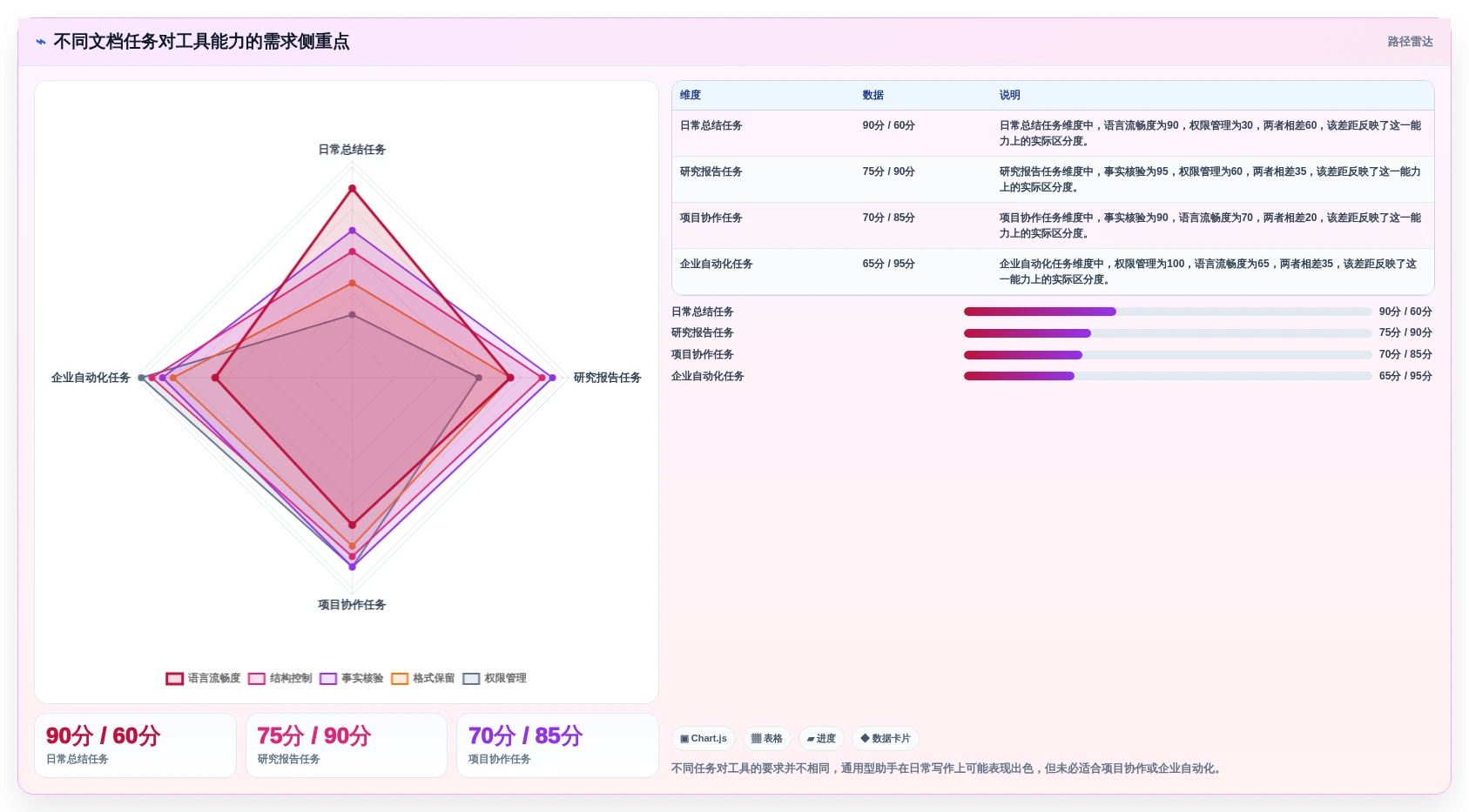Screen dimensions: 1469x812
Task: Click the page title 不同文档任务对工具能力的需求侧重点
Action: (201, 42)
